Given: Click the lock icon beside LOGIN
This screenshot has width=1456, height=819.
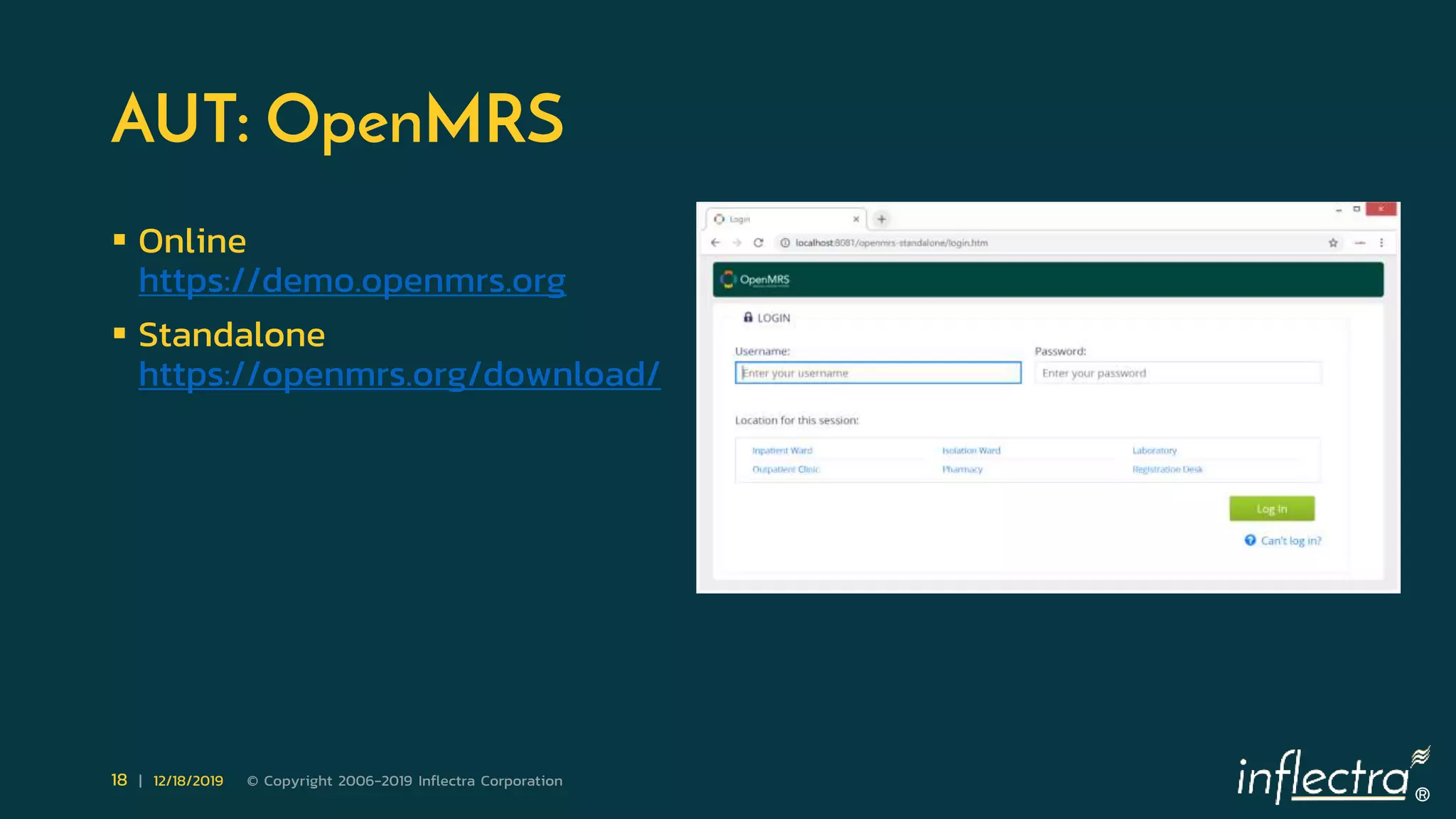Looking at the screenshot, I should tap(748, 317).
